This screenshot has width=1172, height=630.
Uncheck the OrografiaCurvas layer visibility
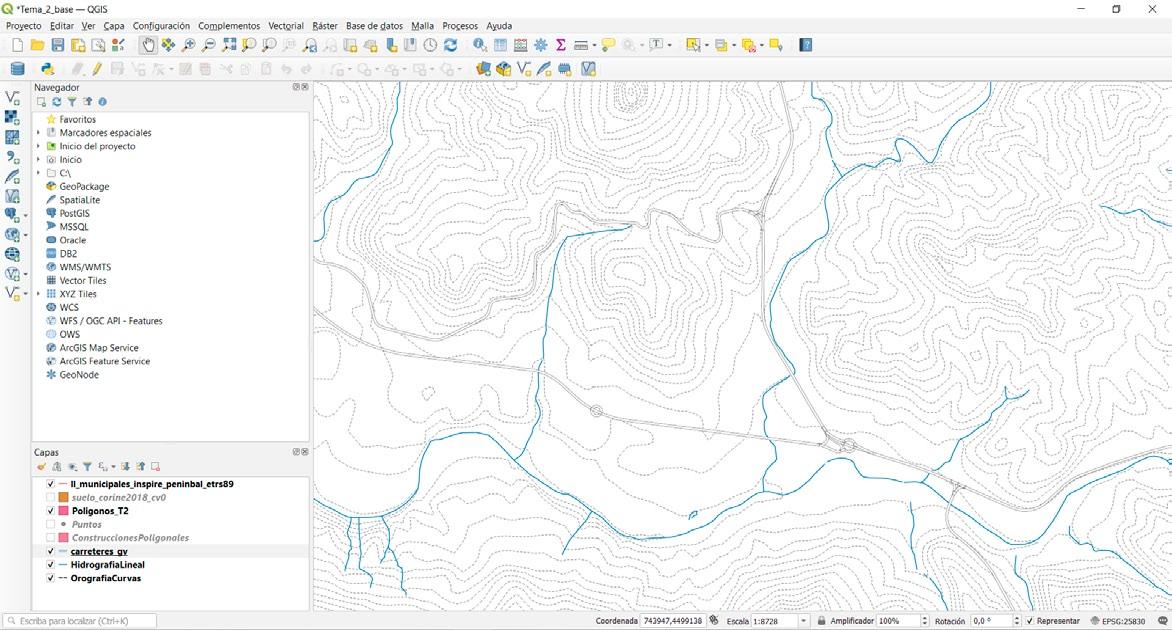(x=51, y=578)
